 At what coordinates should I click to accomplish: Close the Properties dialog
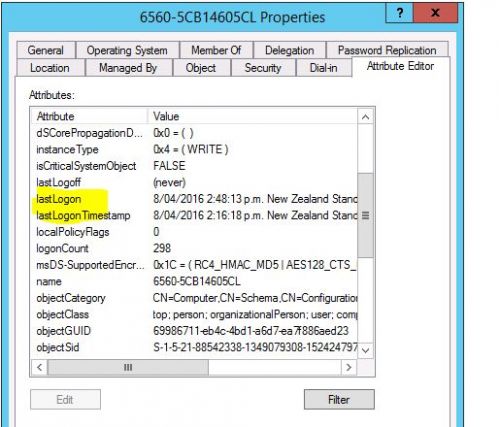(435, 13)
